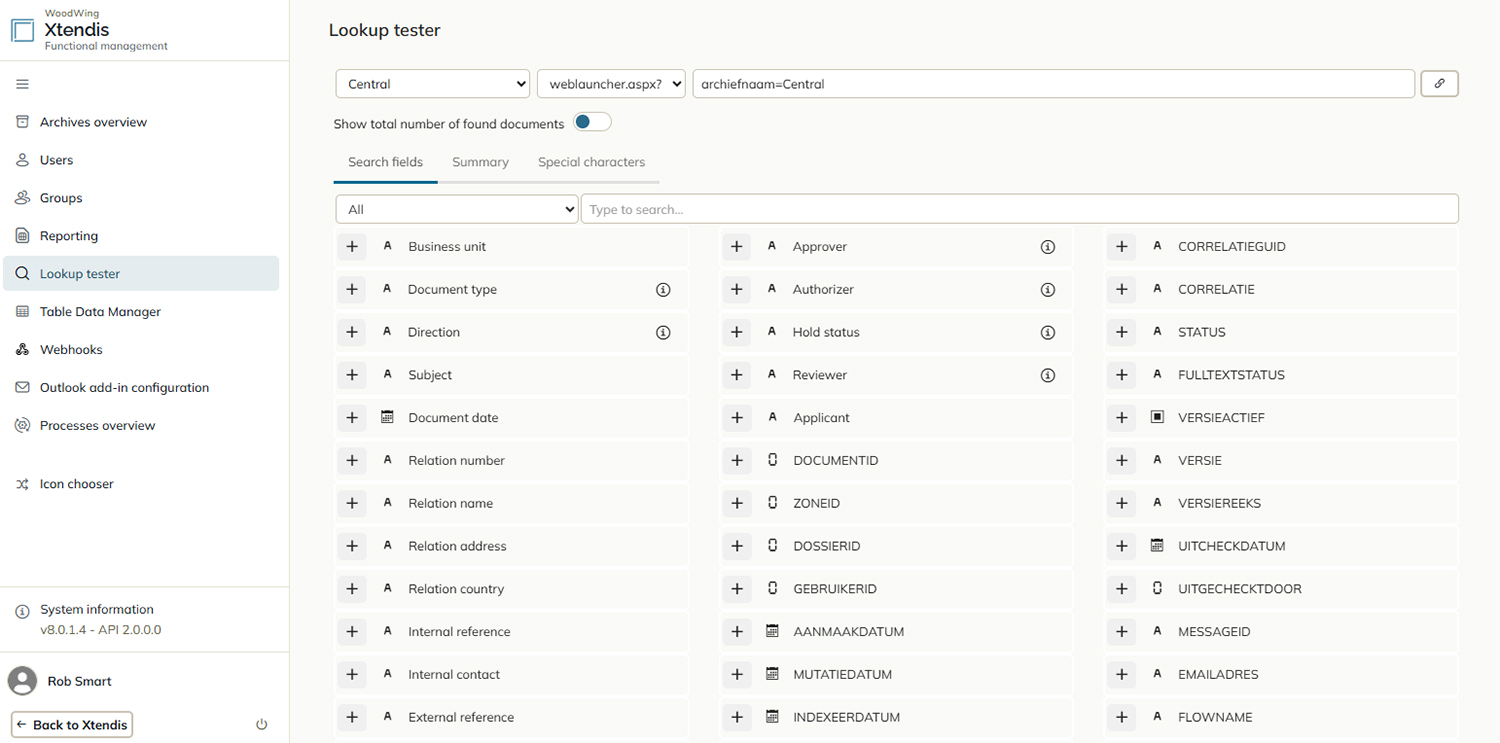
Task: Open Table Data Manager in sidebar
Action: click(140, 312)
